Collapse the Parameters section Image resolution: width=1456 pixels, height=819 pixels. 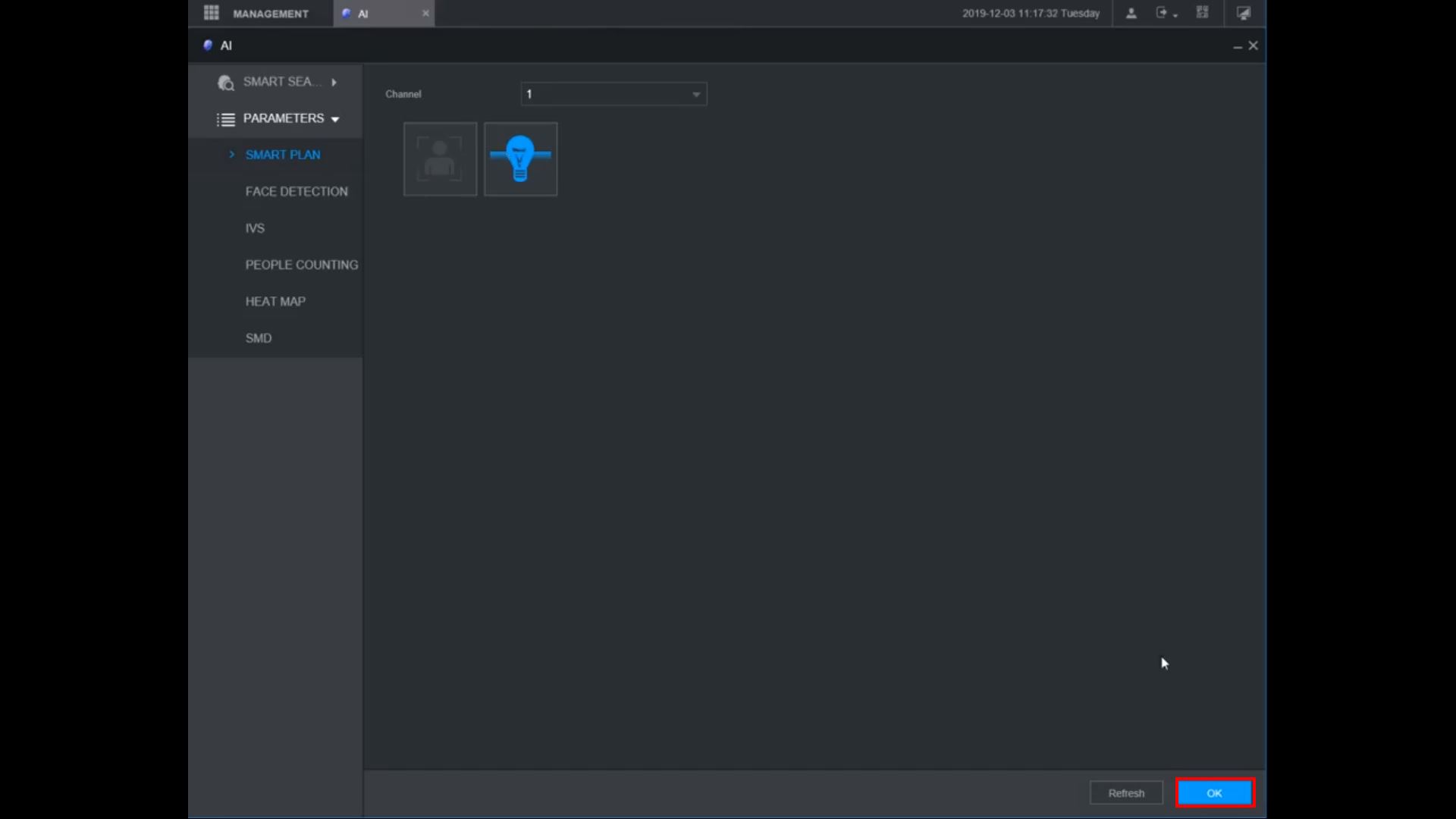coord(334,119)
